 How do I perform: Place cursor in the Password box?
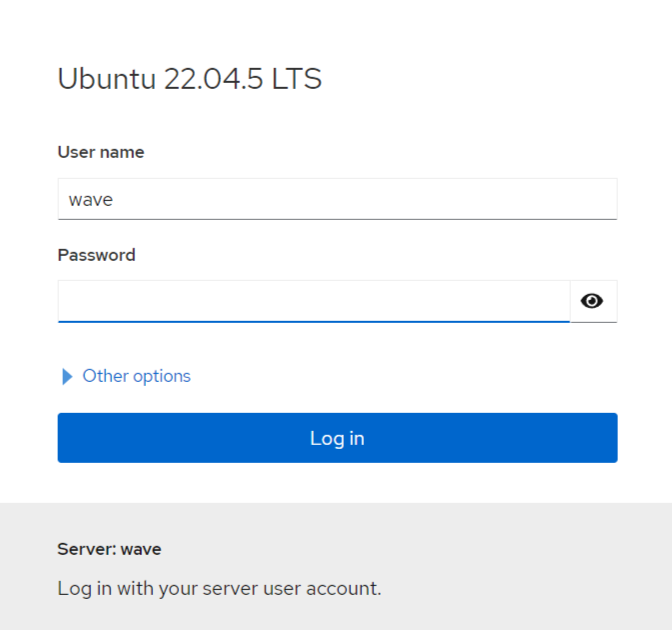[x=313, y=301]
